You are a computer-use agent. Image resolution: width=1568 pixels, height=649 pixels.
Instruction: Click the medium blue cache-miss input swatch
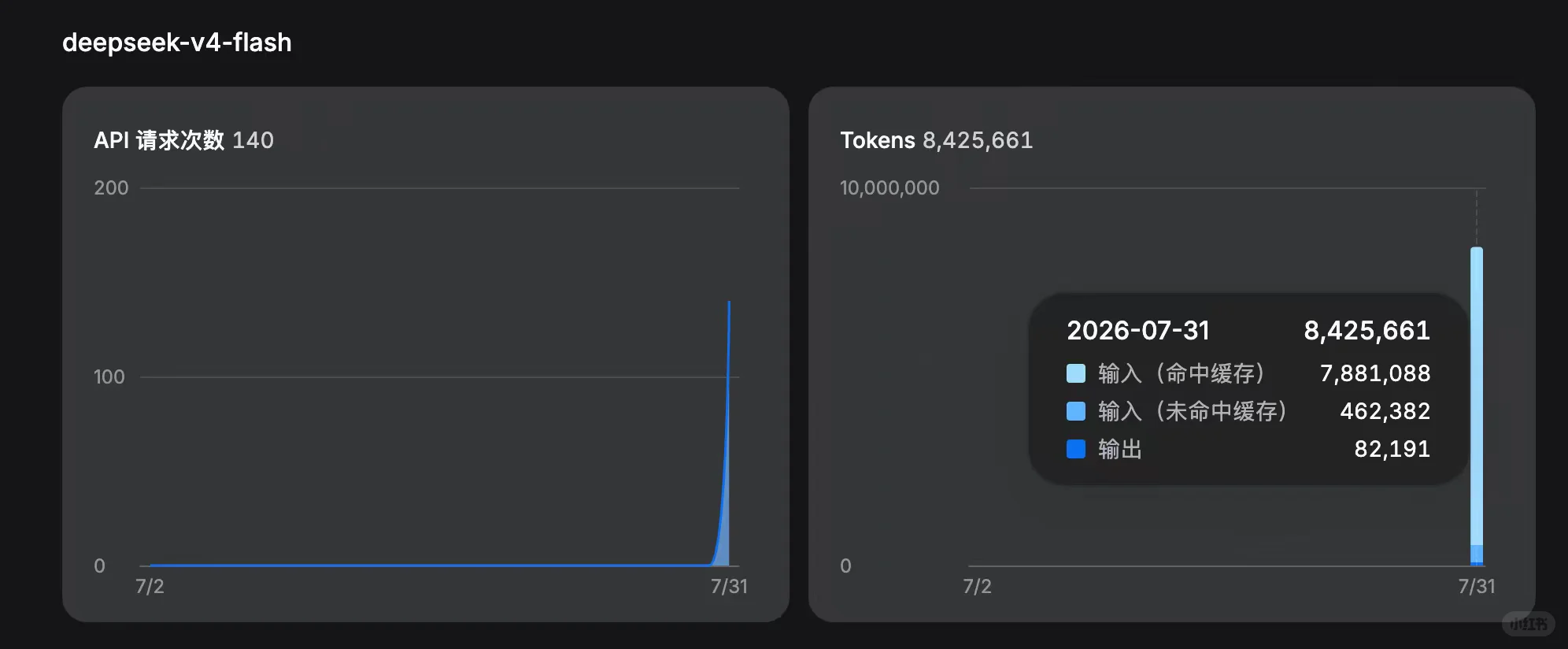[x=1075, y=411]
